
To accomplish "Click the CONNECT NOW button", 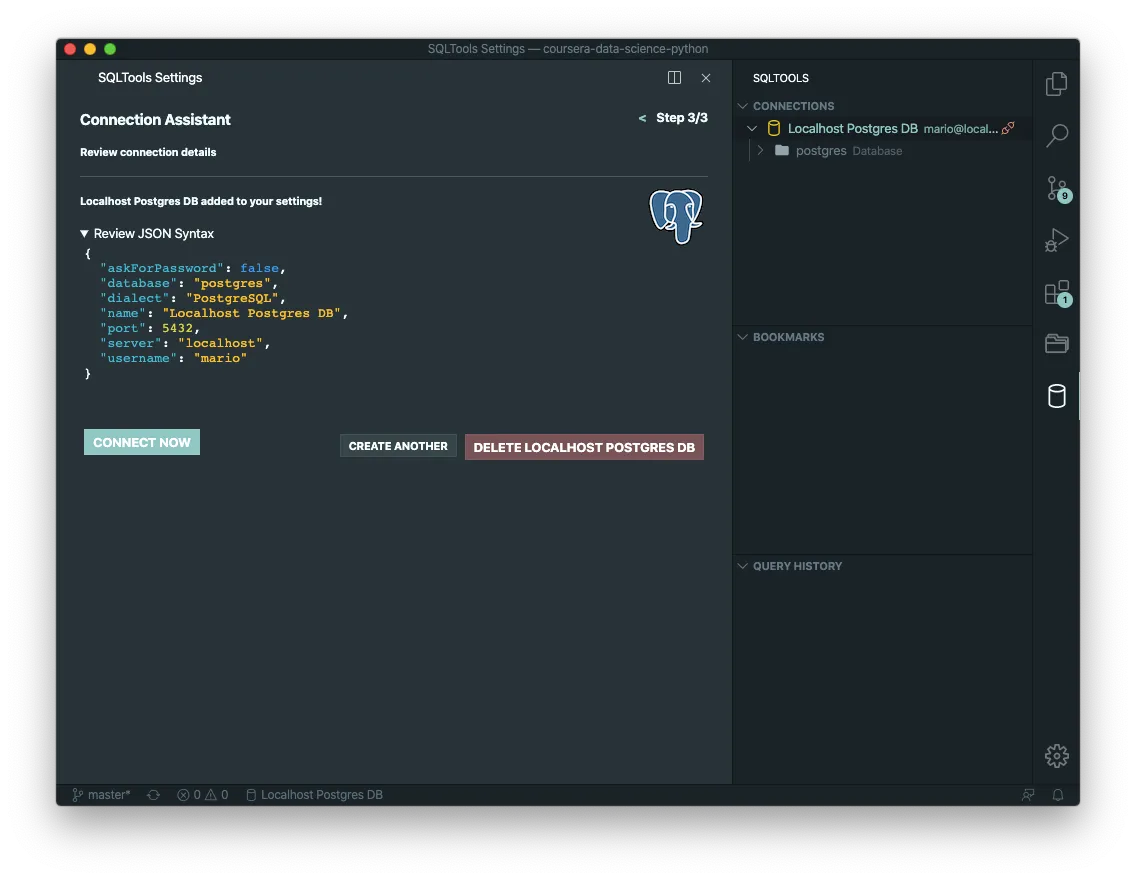I will click(x=142, y=443).
